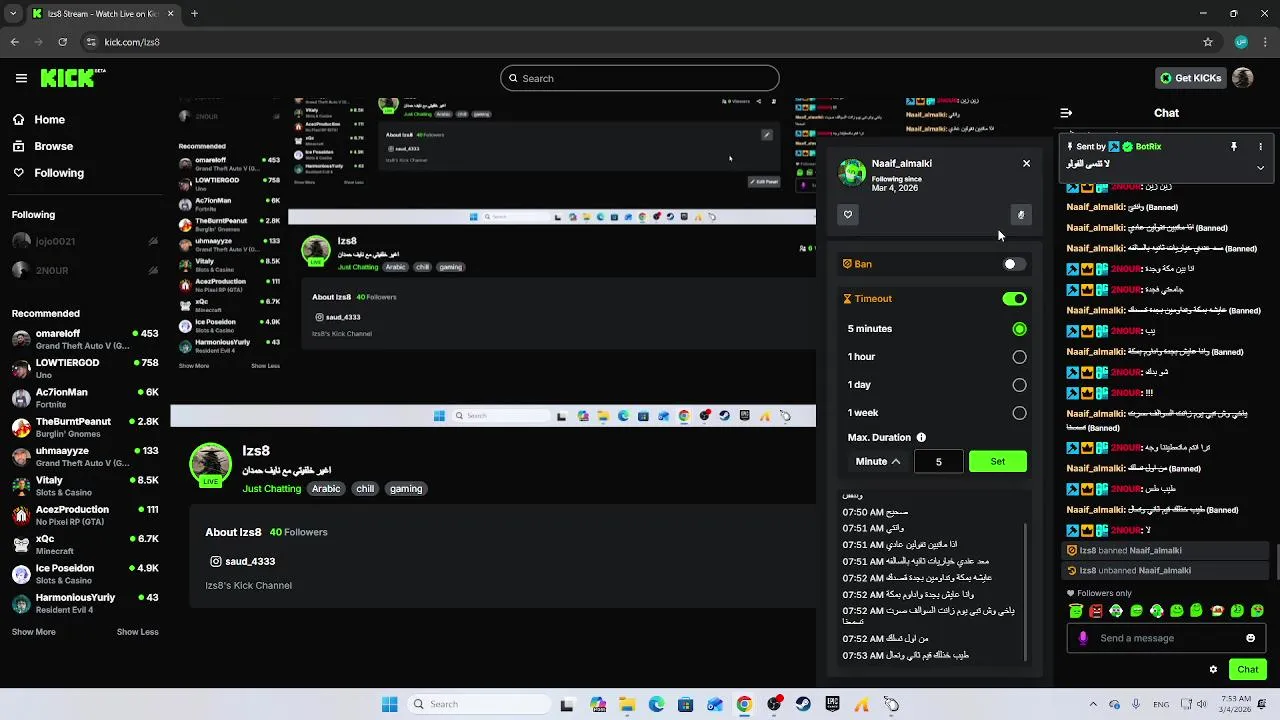Enable the Ban toggle
This screenshot has width=1280, height=720.
click(1014, 264)
